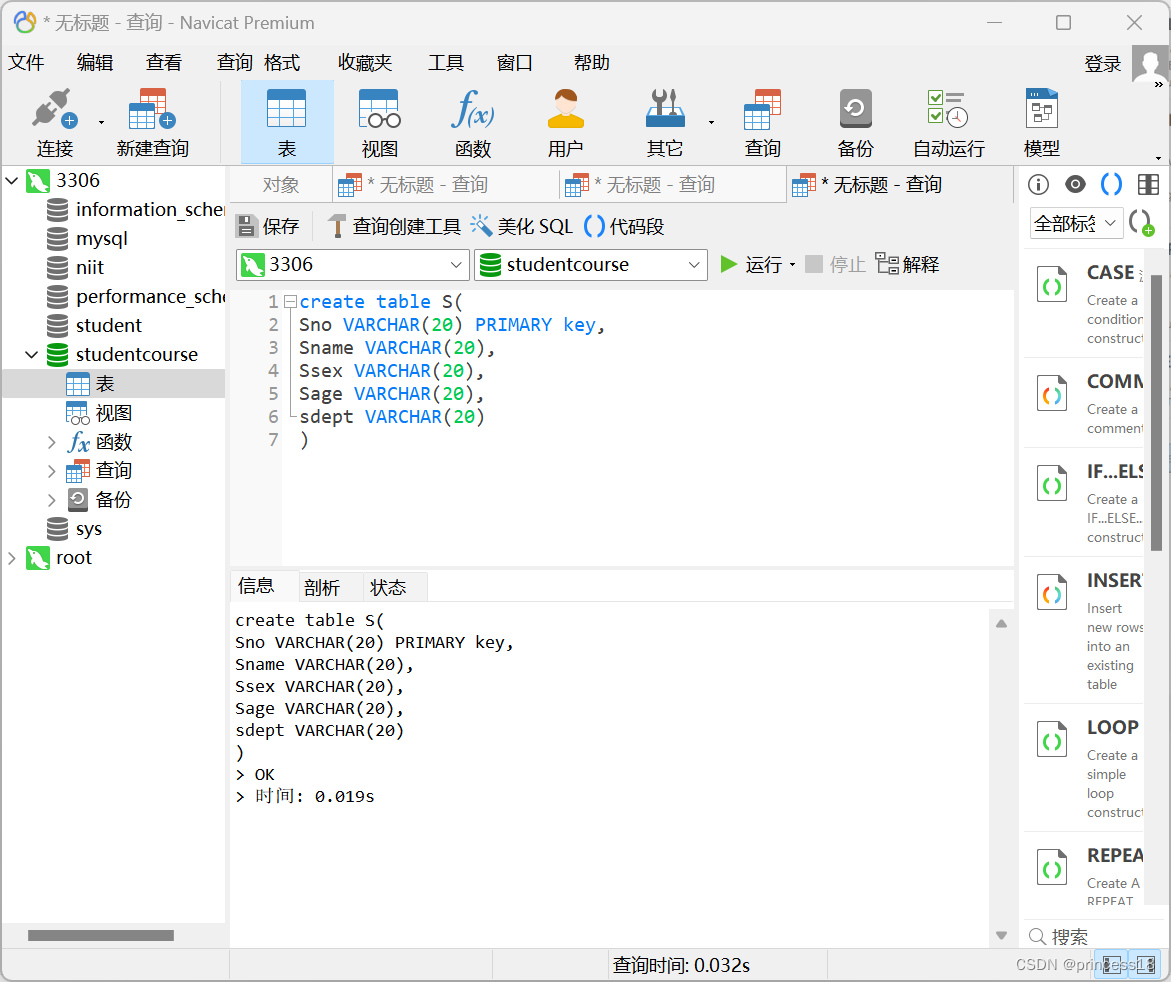The width and height of the screenshot is (1171, 982).
Task: Open the 模型 (Model) toolbar icon
Action: click(1041, 120)
